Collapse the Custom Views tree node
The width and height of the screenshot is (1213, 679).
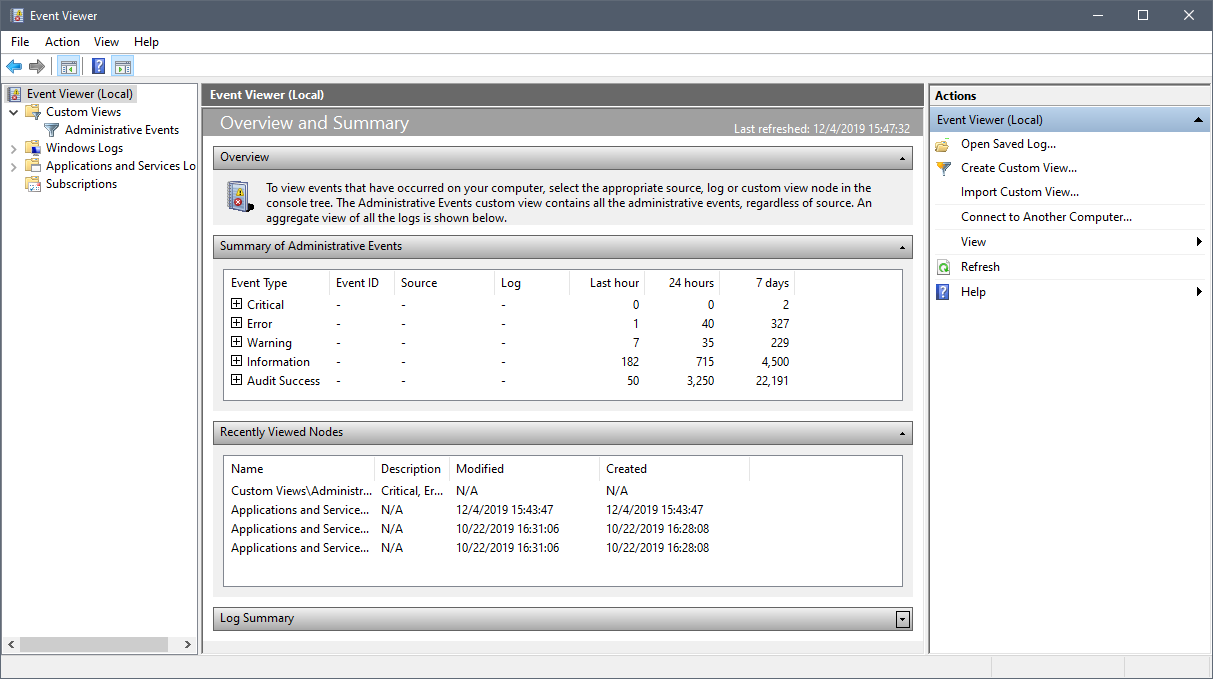coord(14,112)
